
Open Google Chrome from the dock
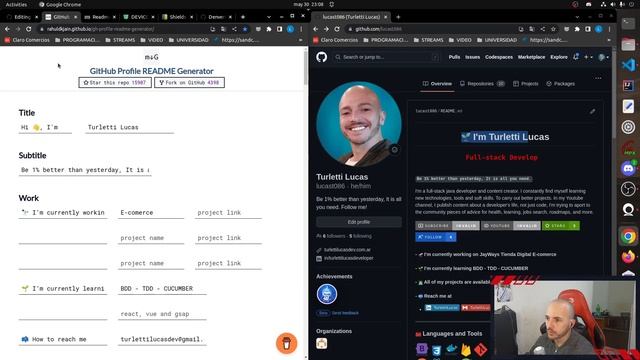(x=628, y=236)
